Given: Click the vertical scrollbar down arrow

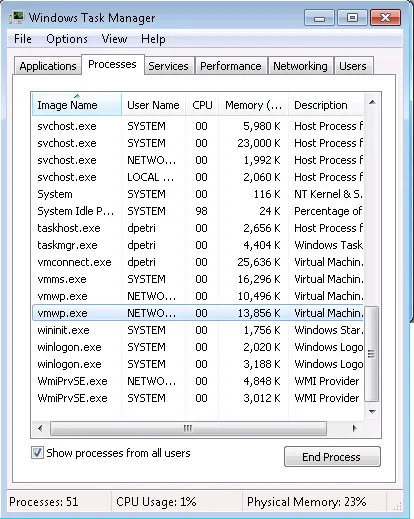Looking at the screenshot, I should click(372, 412).
